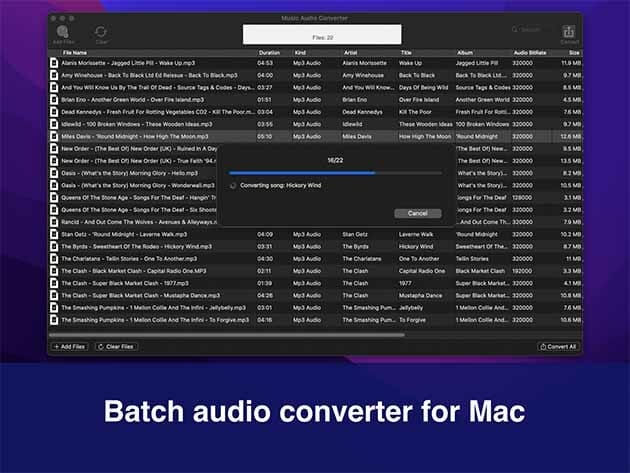
Task: Click the Clear toolbar icon
Action: 101,33
